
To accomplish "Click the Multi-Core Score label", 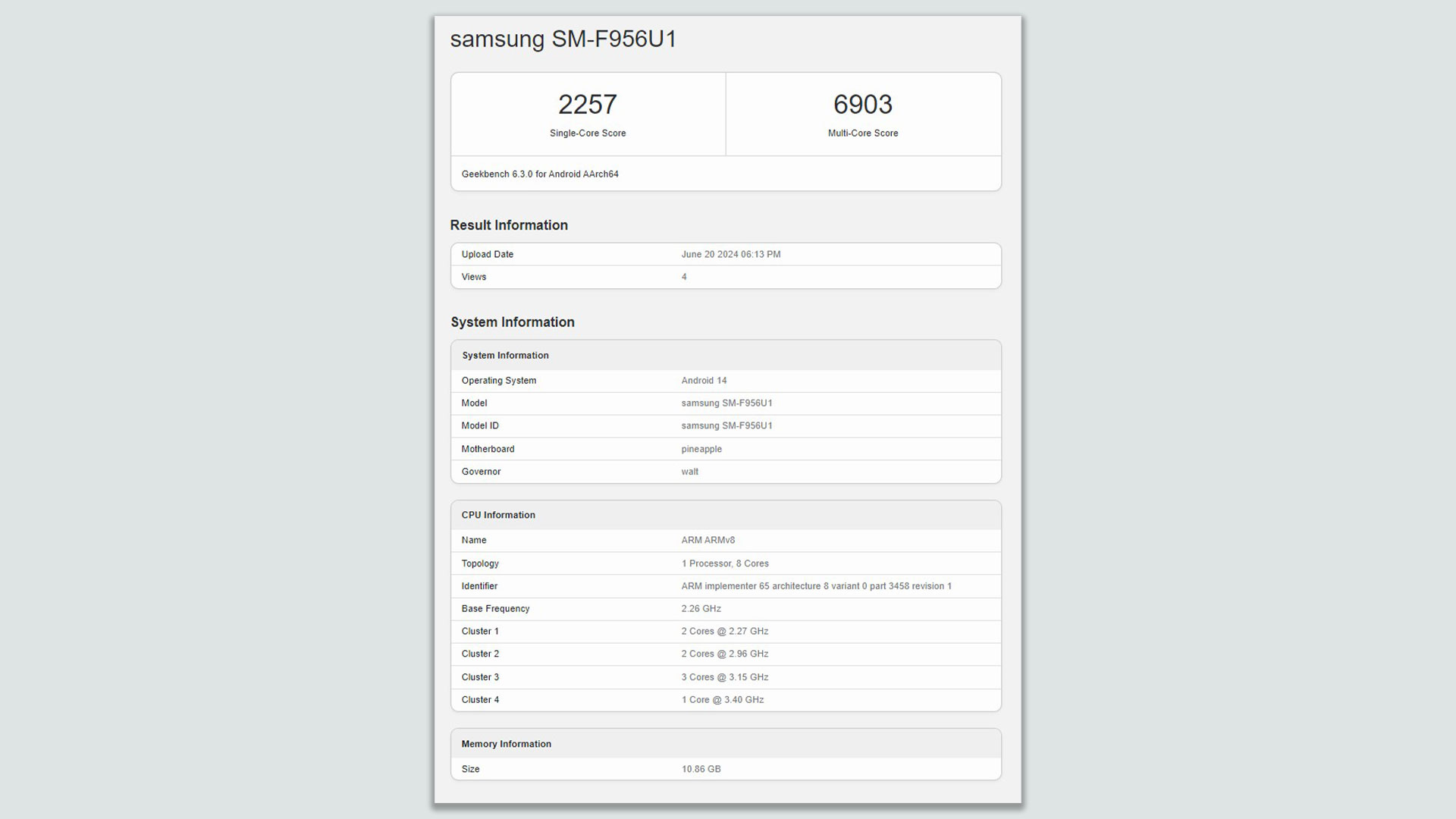I will [x=863, y=133].
